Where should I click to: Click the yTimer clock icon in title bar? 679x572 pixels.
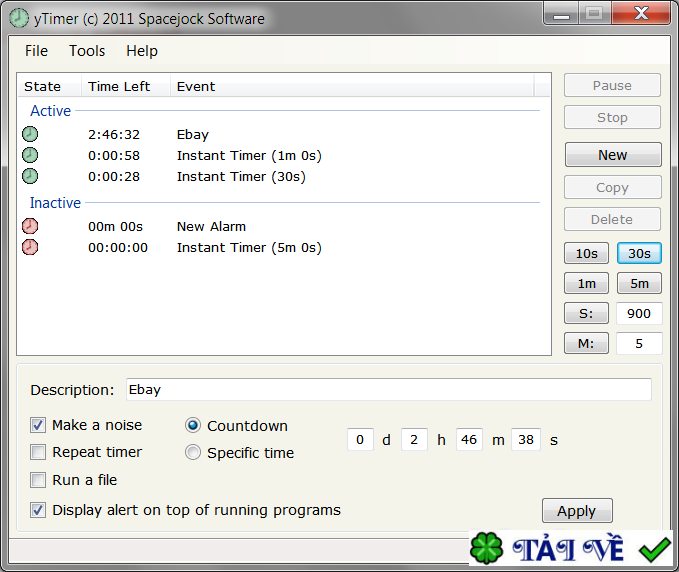tap(19, 19)
